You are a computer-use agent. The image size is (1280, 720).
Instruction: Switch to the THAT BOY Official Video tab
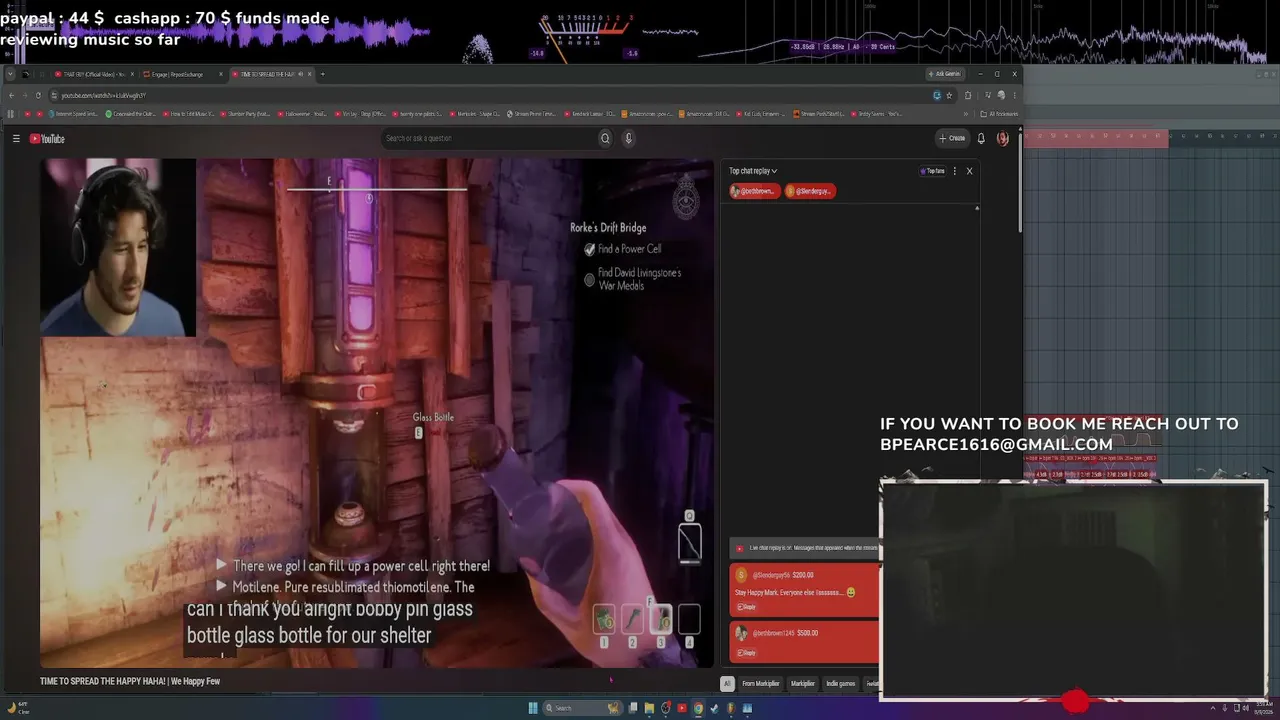click(95, 74)
